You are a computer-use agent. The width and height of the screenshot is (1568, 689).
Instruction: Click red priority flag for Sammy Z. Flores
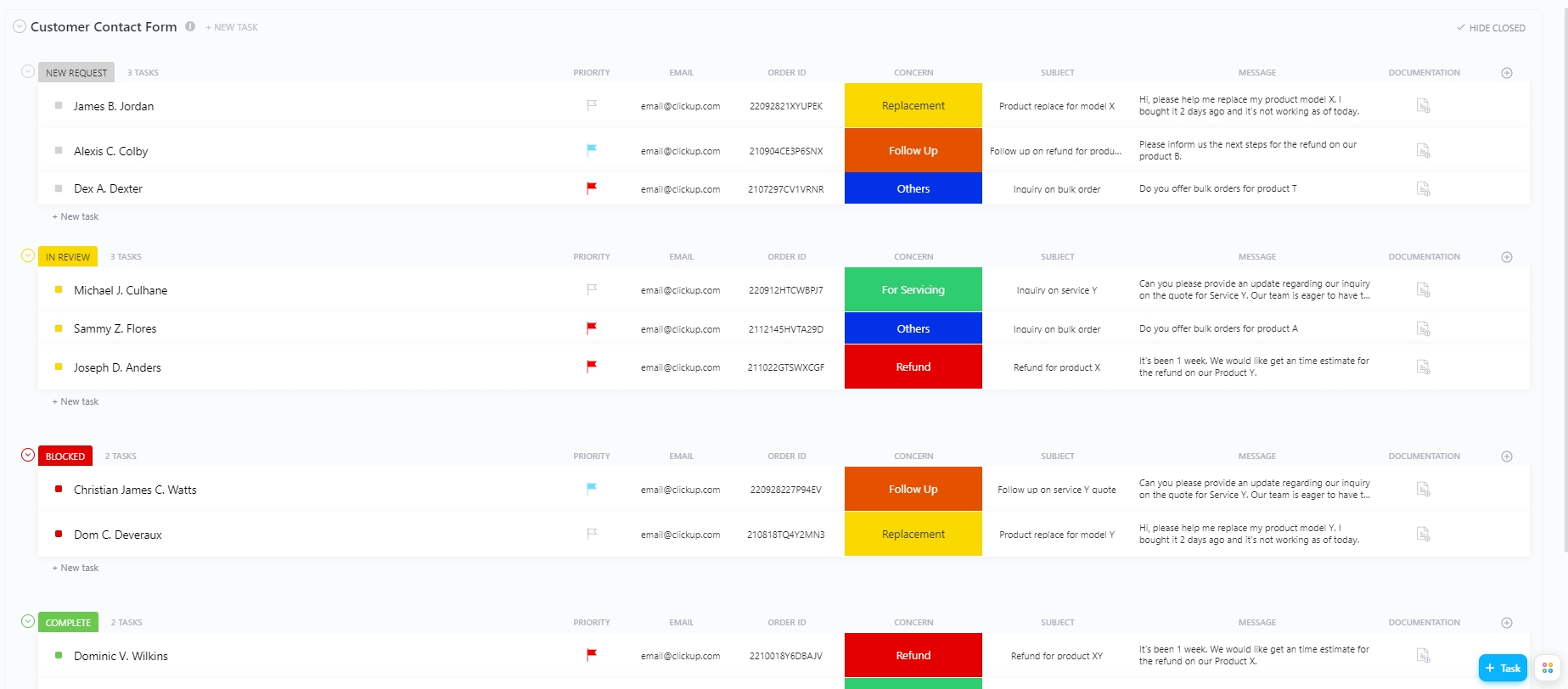click(592, 328)
